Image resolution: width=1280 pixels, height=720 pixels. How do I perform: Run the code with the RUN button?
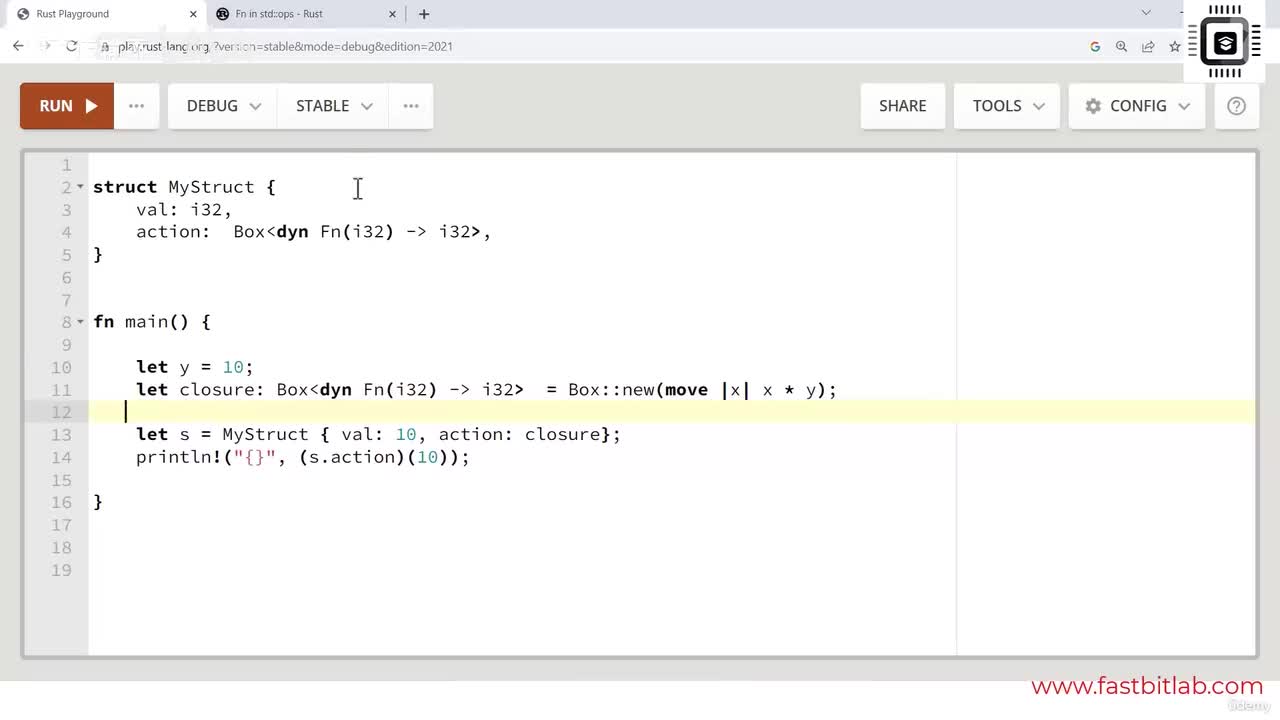[x=67, y=106]
